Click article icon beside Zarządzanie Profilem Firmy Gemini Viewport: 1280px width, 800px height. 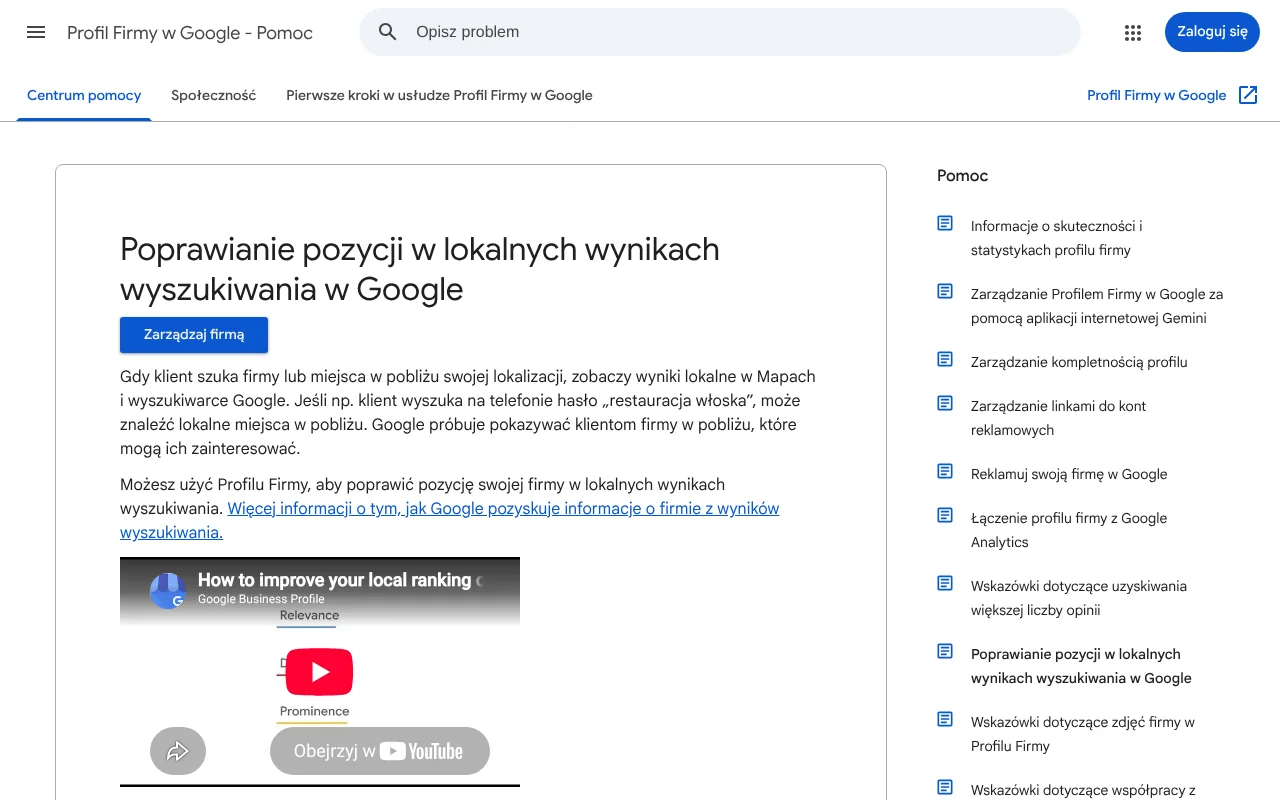coord(945,291)
